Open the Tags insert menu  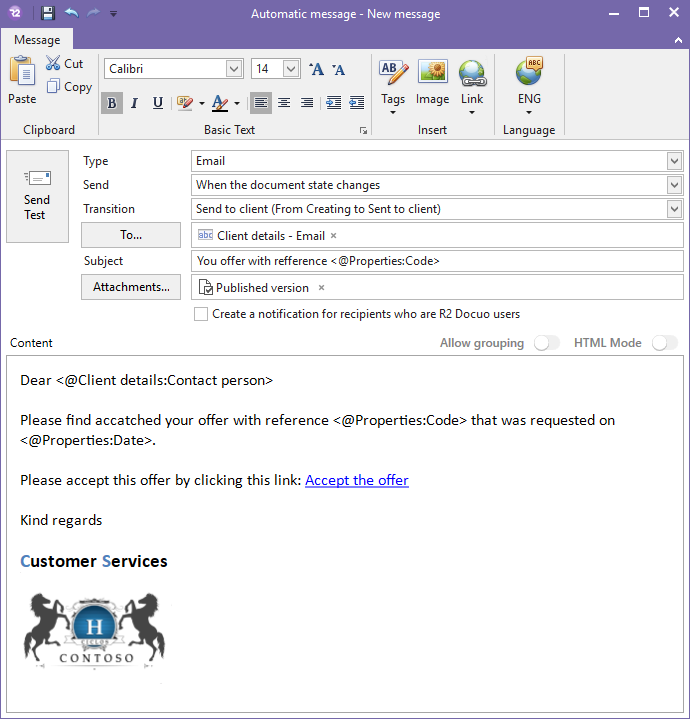pos(393,86)
